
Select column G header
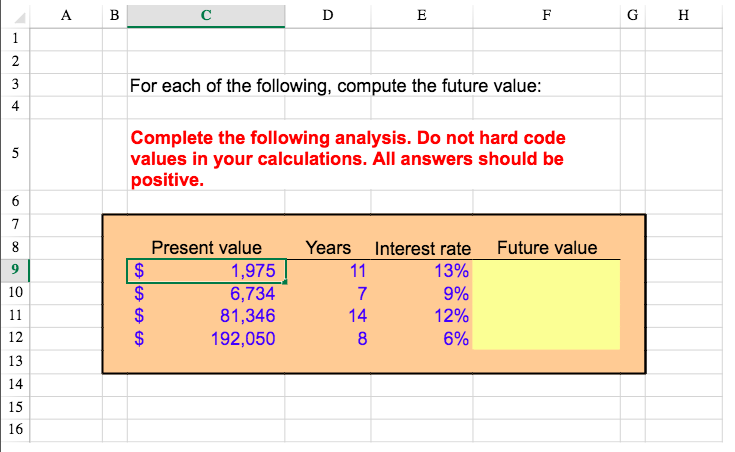[x=633, y=15]
